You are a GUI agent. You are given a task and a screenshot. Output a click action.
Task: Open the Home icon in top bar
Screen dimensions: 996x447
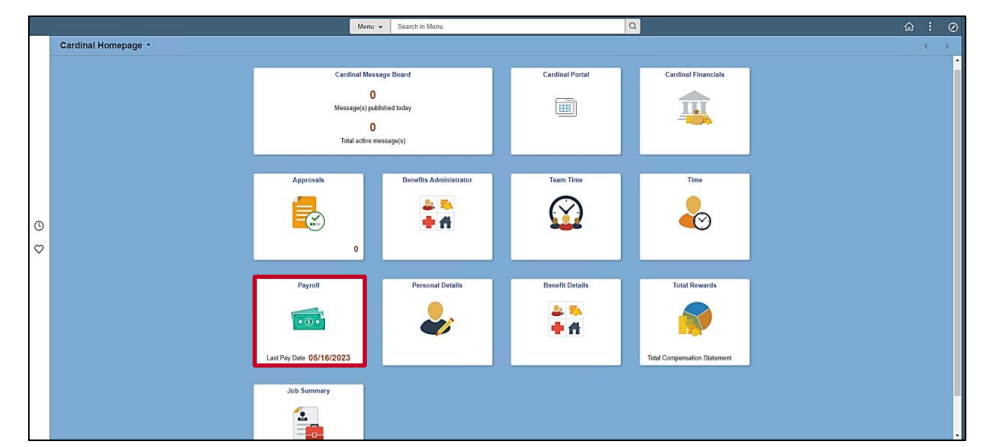[x=909, y=27]
